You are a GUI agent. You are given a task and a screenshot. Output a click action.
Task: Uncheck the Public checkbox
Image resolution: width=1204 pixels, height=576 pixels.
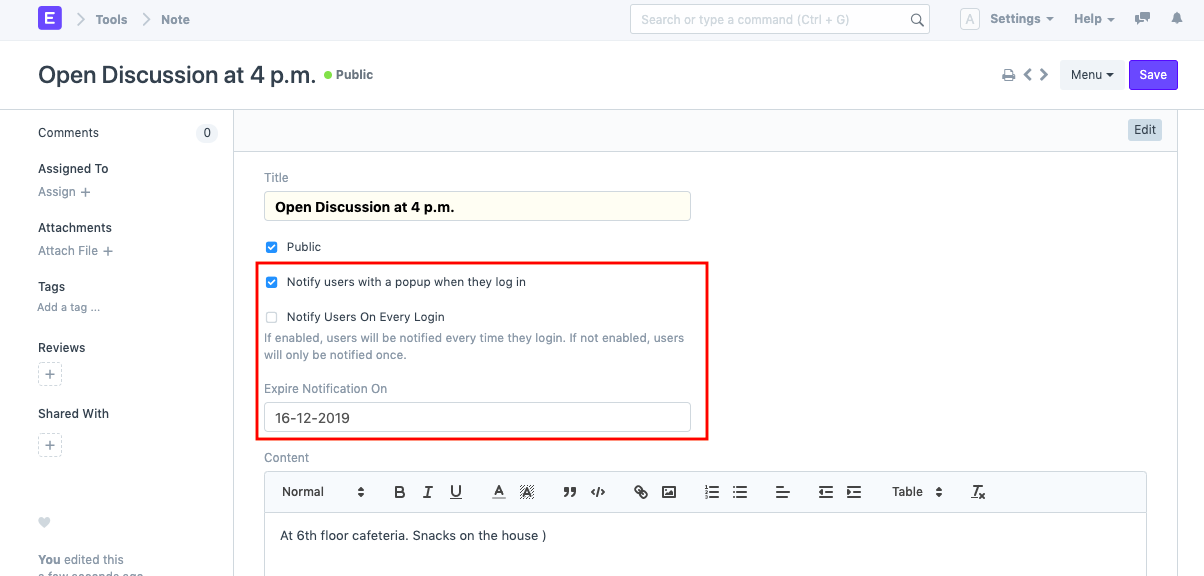[271, 247]
